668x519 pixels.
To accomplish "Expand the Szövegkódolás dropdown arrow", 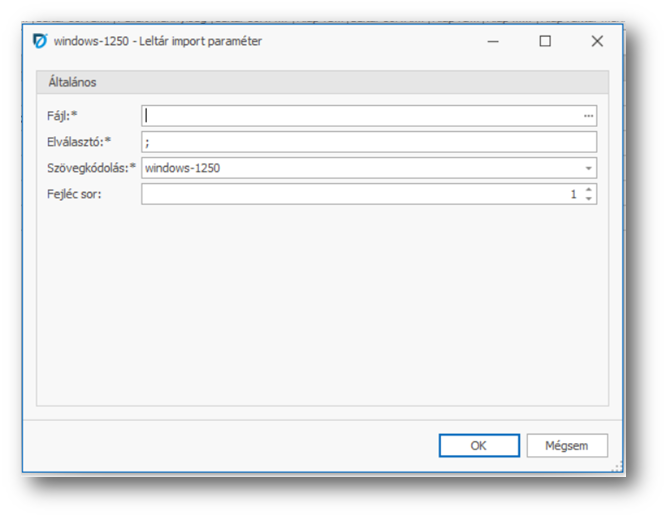I will pos(589,168).
